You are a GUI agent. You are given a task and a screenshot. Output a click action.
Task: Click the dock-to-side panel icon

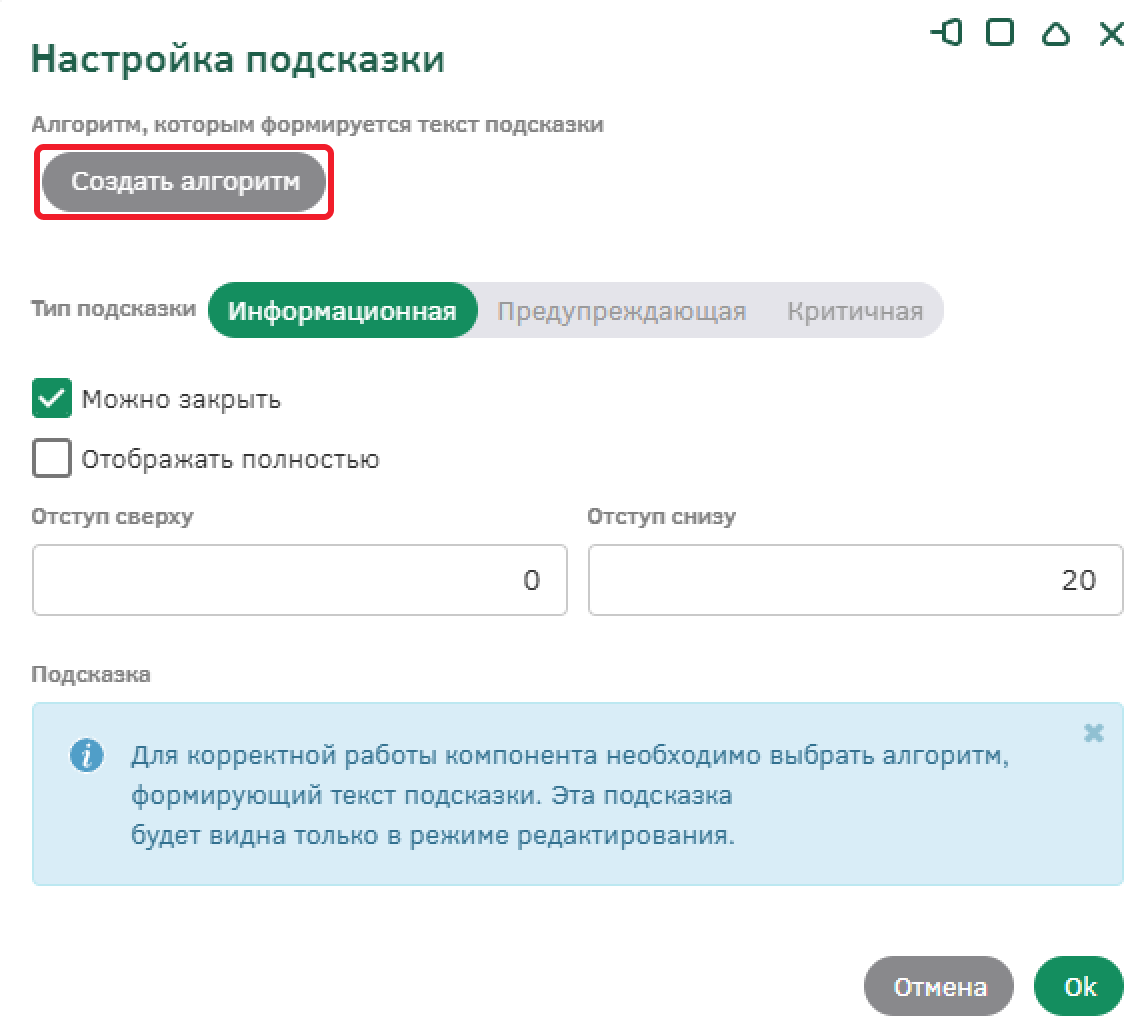click(x=945, y=33)
